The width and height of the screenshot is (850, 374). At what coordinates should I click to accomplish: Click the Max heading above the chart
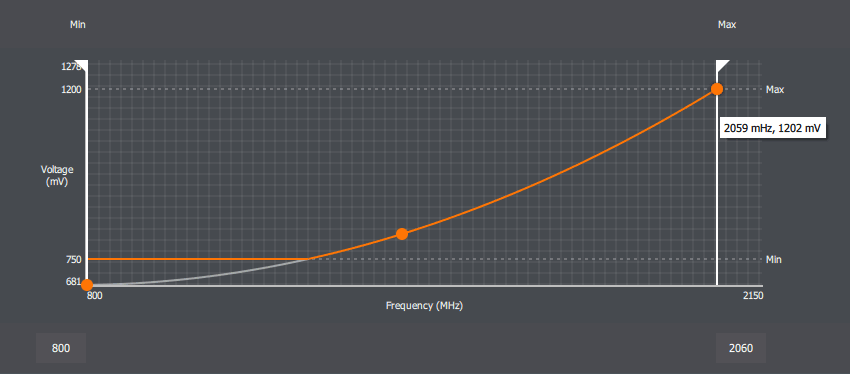click(727, 24)
